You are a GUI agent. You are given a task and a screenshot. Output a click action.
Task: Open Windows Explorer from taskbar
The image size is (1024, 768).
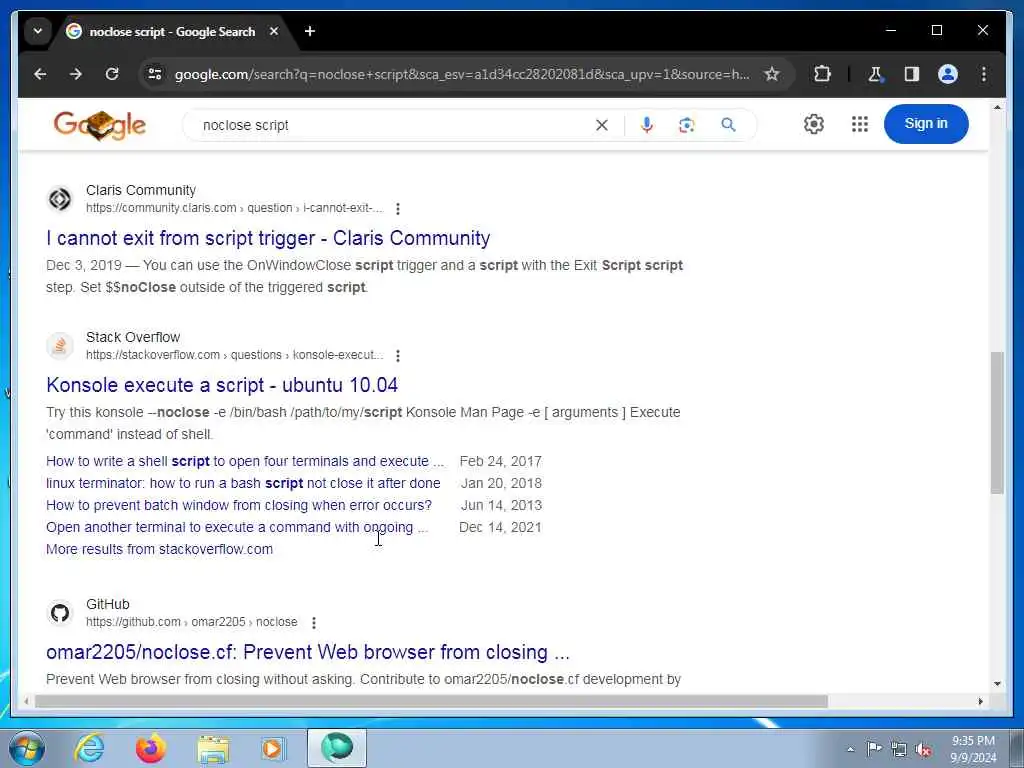(214, 748)
